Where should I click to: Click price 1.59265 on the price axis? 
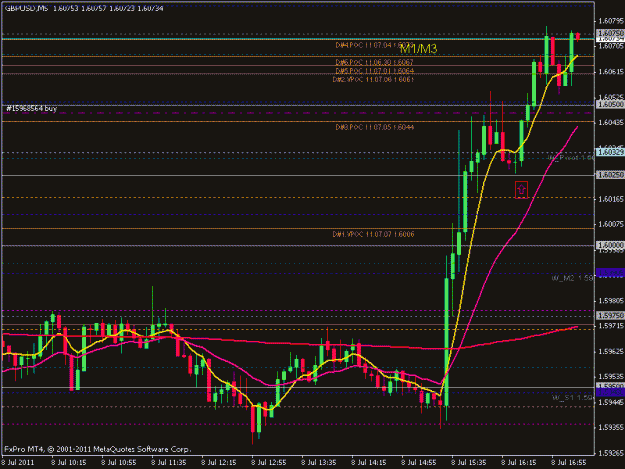point(611,453)
